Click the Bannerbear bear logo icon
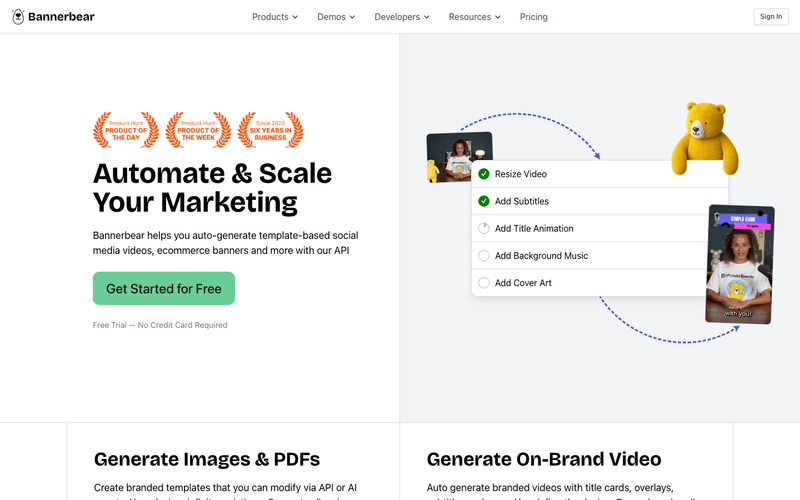This screenshot has width=800, height=500. (x=18, y=17)
